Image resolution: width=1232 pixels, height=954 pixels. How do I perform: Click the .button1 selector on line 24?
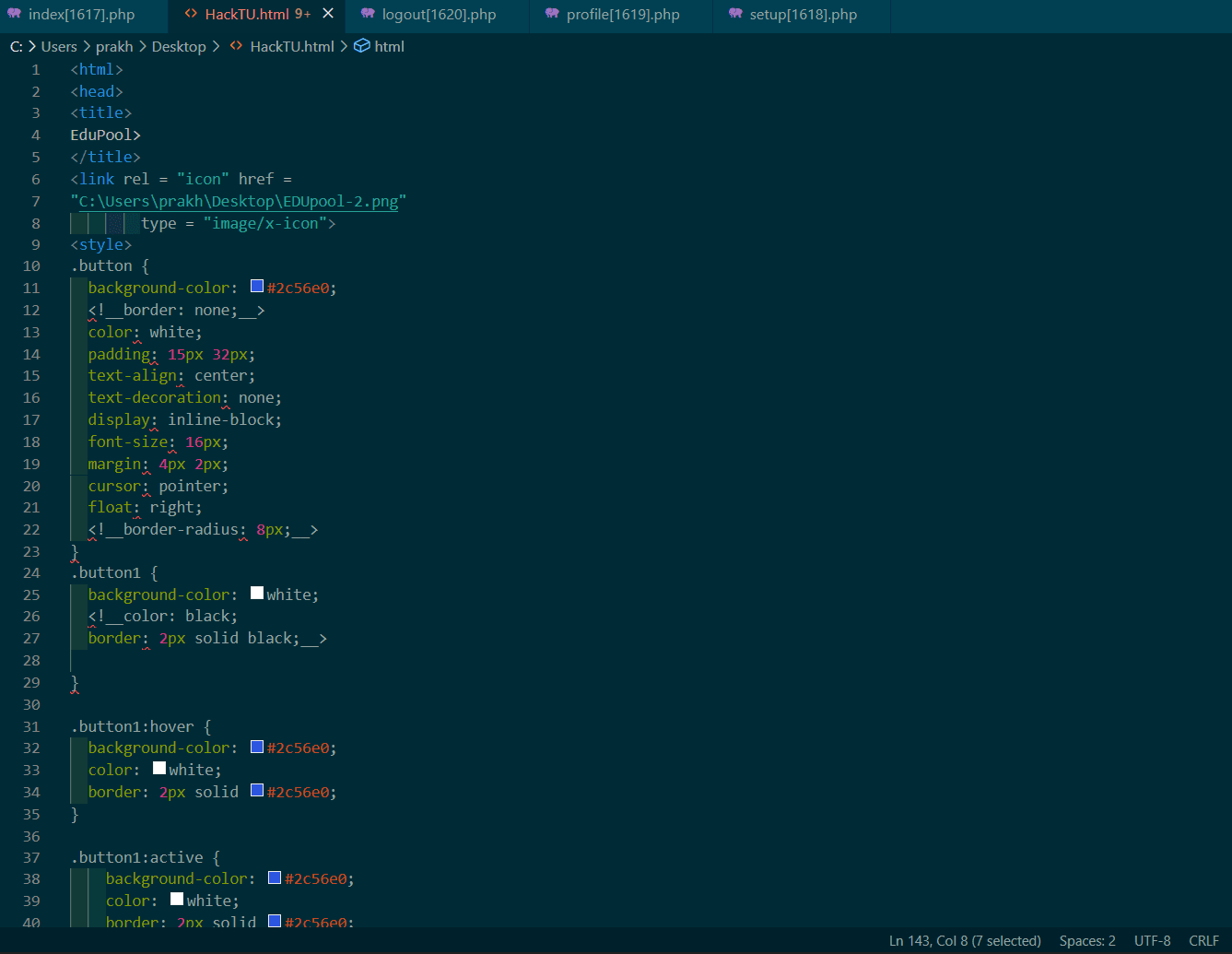pyautogui.click(x=106, y=572)
